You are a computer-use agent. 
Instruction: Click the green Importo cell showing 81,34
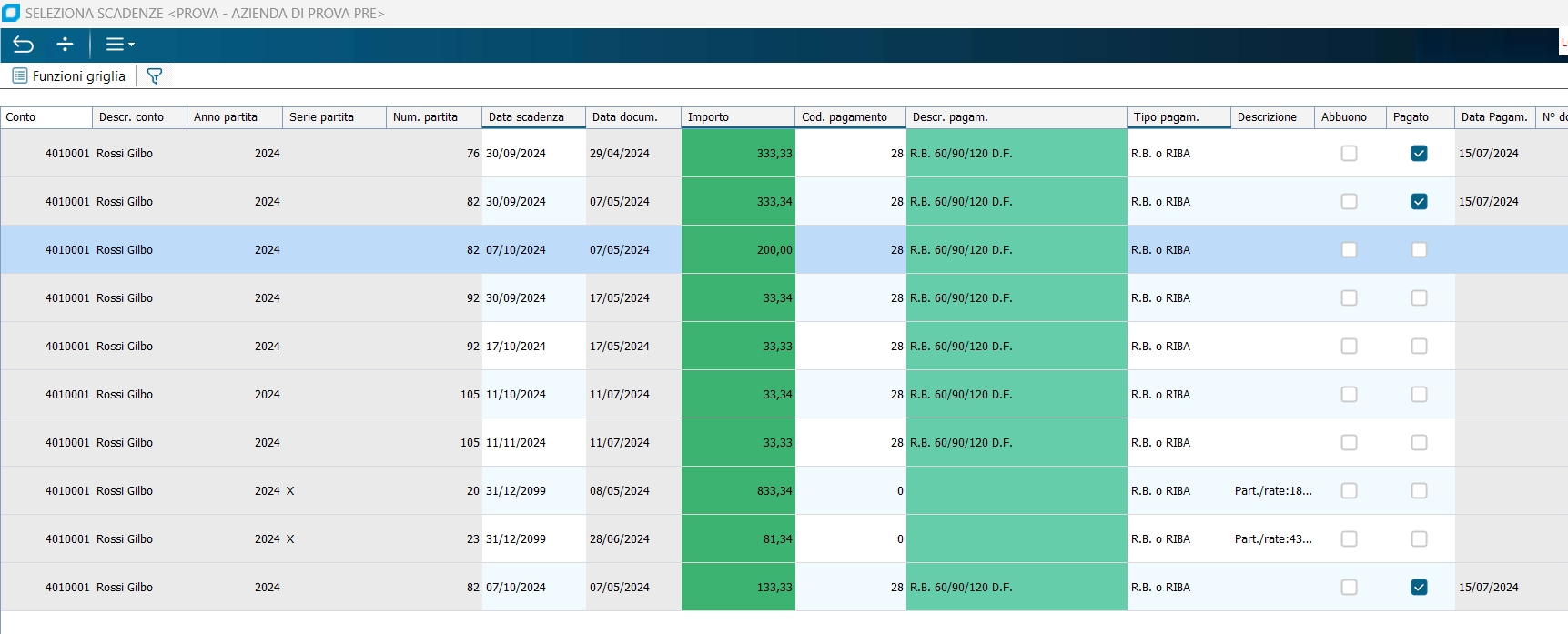click(738, 539)
